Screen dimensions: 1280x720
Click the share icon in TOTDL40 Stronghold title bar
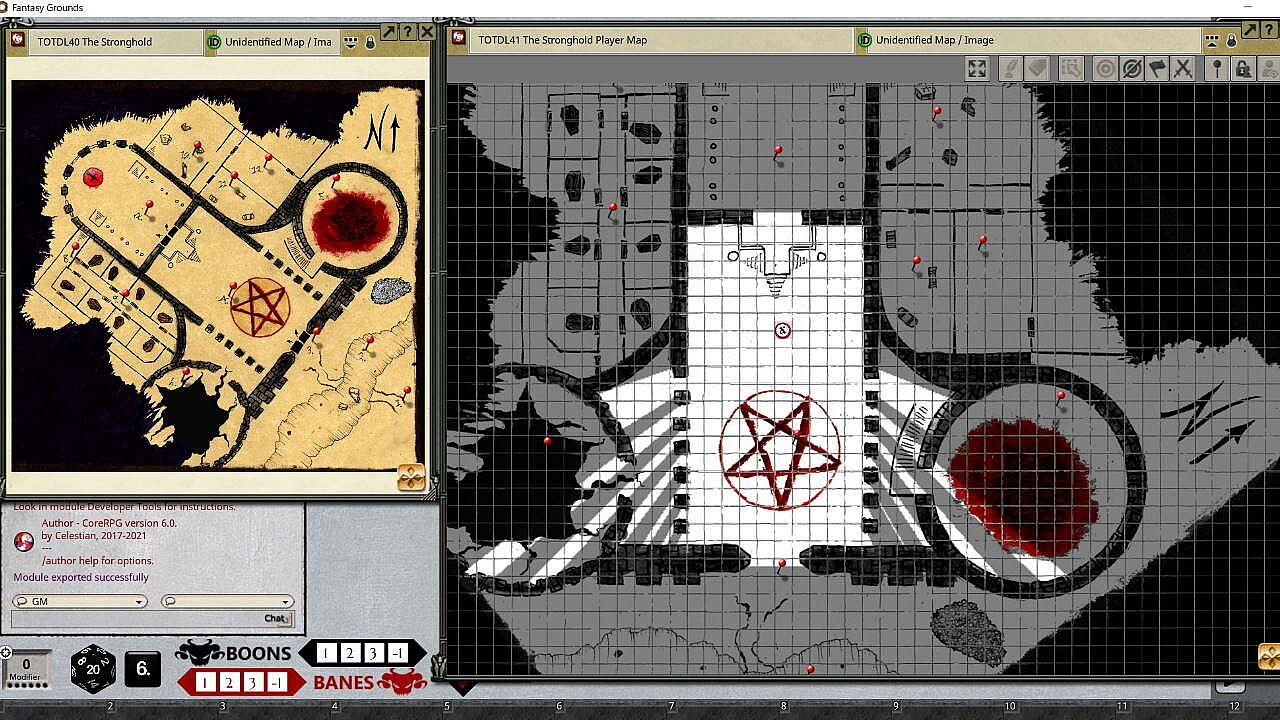351,42
